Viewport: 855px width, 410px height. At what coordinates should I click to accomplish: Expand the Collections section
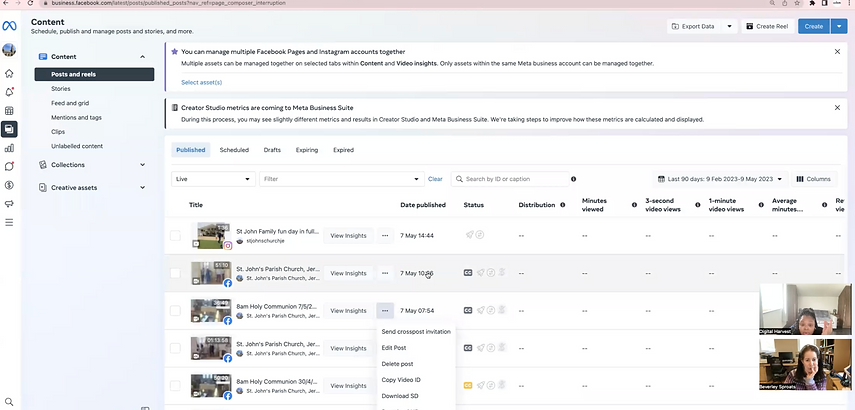tap(143, 165)
